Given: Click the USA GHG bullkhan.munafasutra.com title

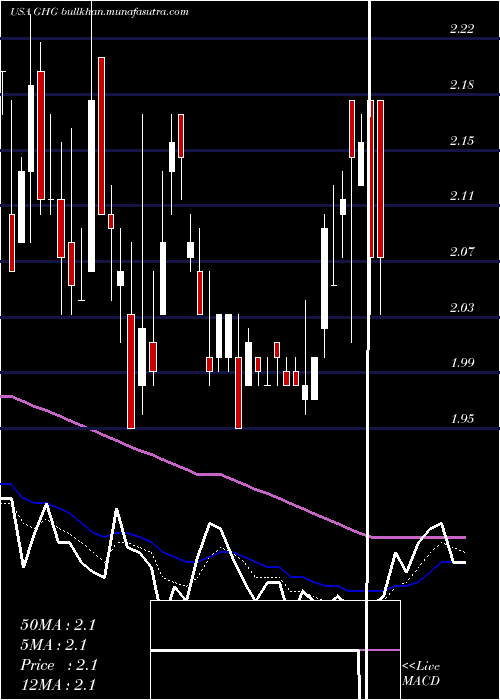Looking at the screenshot, I should click(99, 12).
